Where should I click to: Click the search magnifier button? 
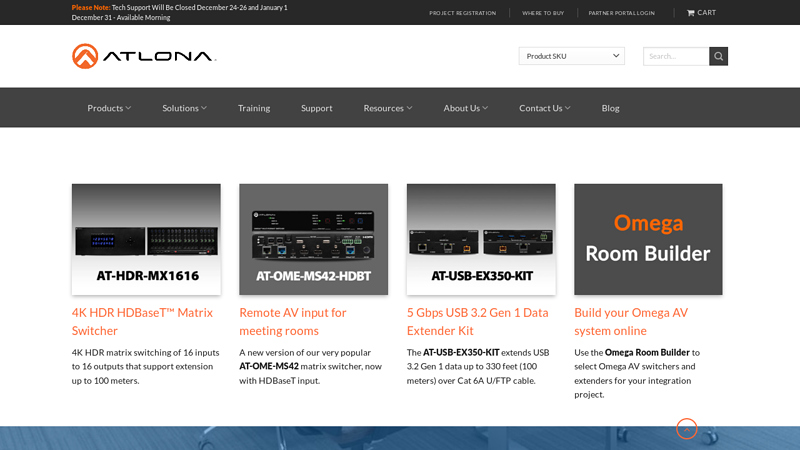[718, 56]
